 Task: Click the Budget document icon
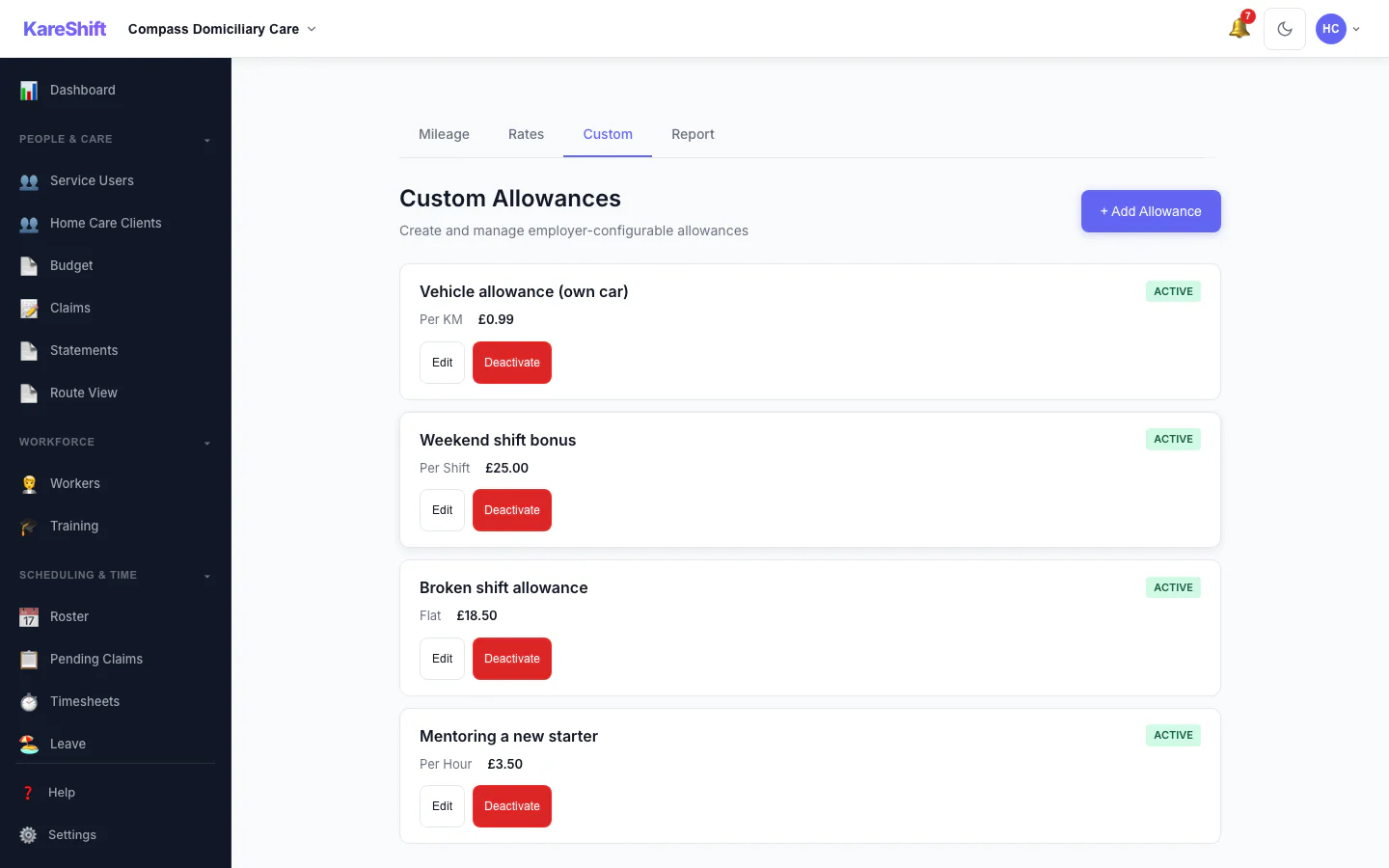click(29, 266)
